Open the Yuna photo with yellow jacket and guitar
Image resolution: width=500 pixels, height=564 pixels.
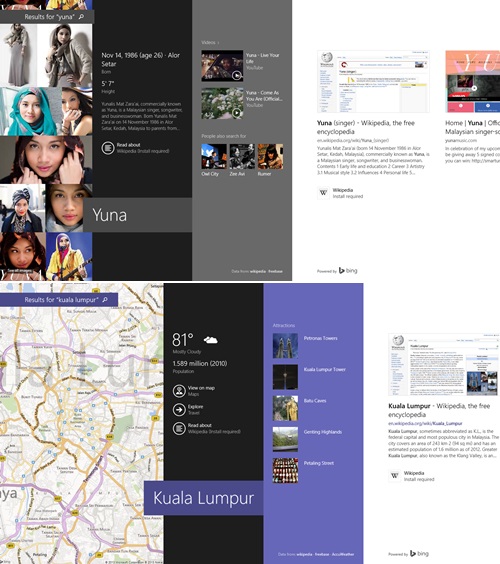pyautogui.click(x=69, y=256)
